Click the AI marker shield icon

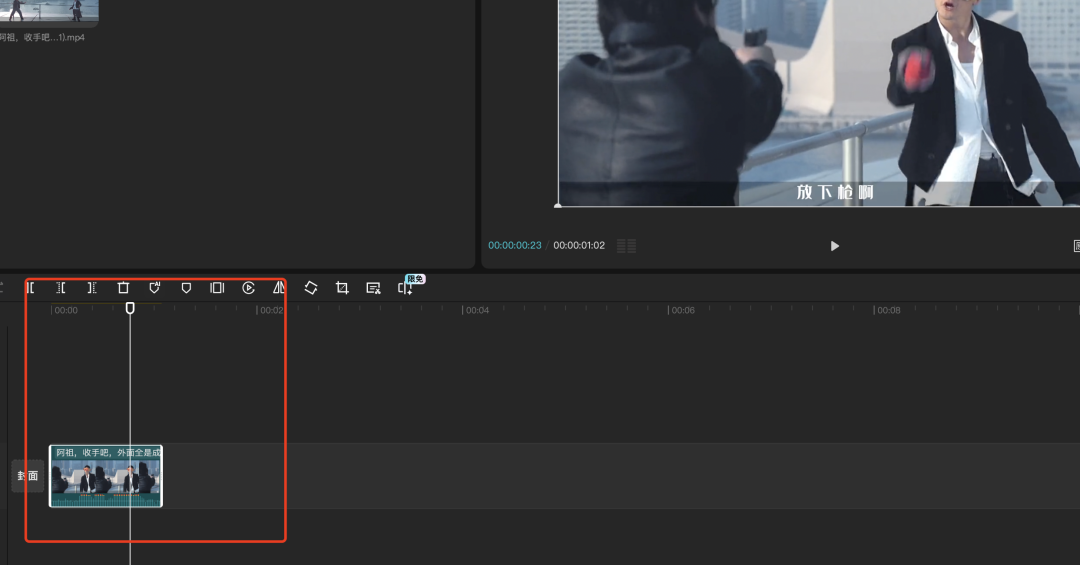pos(155,288)
